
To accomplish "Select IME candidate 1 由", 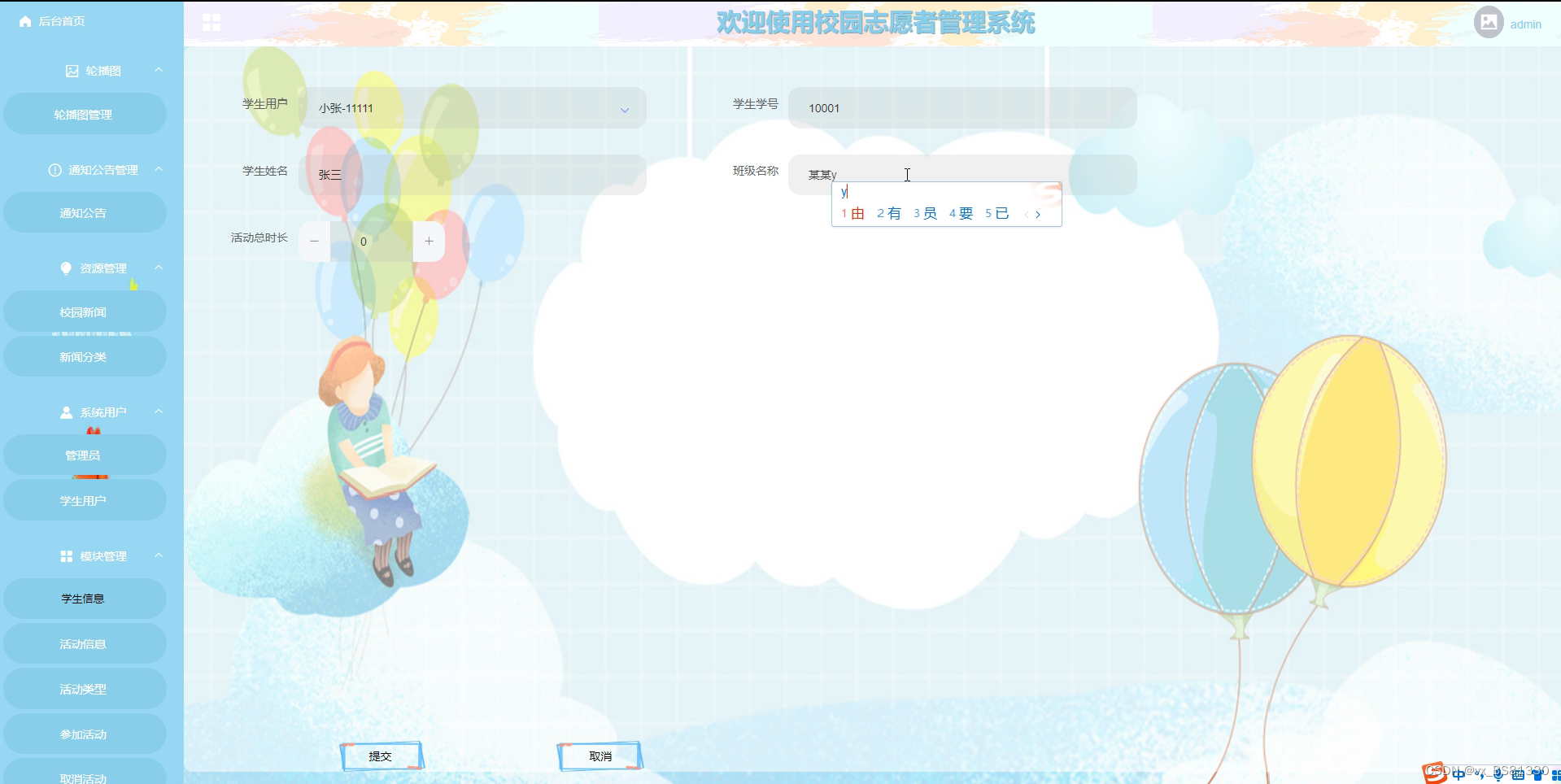I will [x=852, y=213].
